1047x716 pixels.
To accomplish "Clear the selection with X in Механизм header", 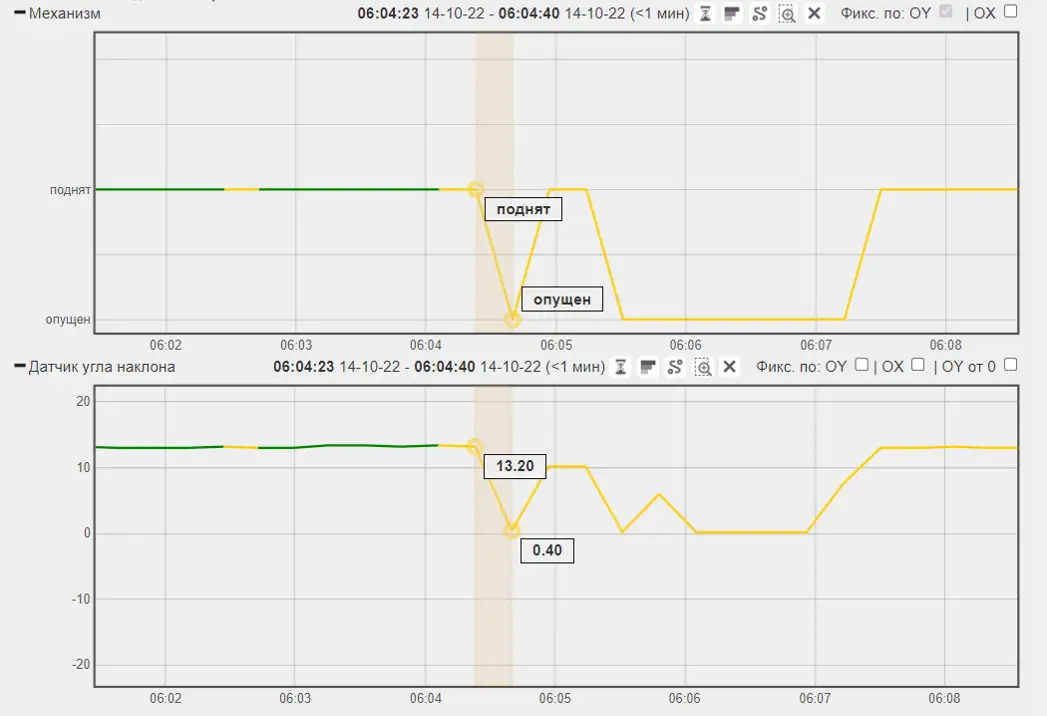I will 814,13.
